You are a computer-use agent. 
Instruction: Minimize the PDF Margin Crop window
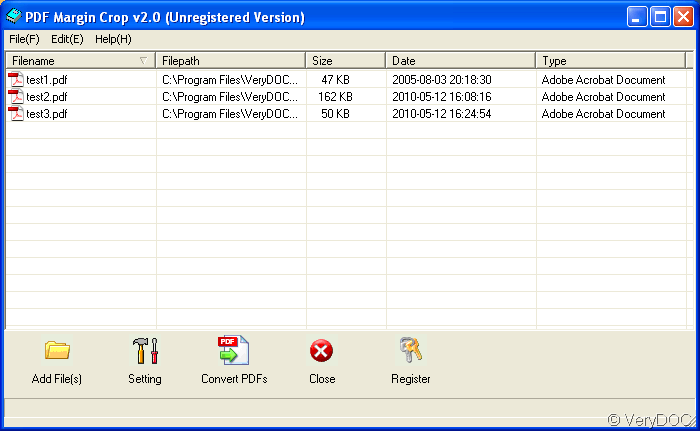[x=637, y=17]
